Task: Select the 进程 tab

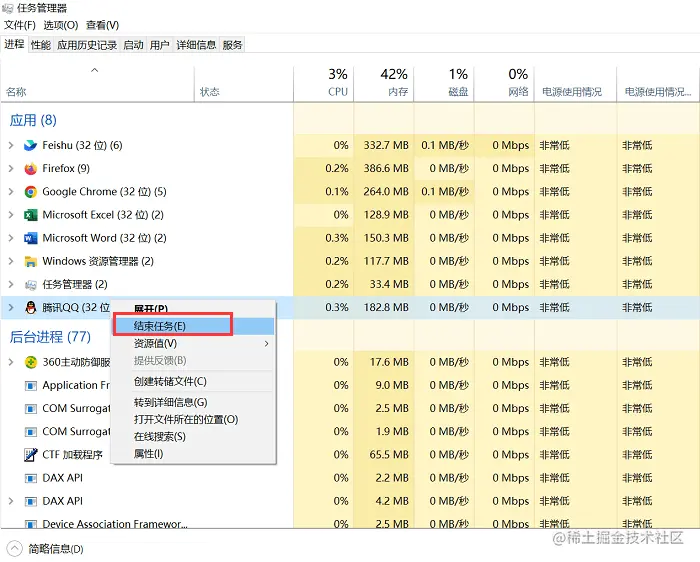Action: [x=14, y=44]
